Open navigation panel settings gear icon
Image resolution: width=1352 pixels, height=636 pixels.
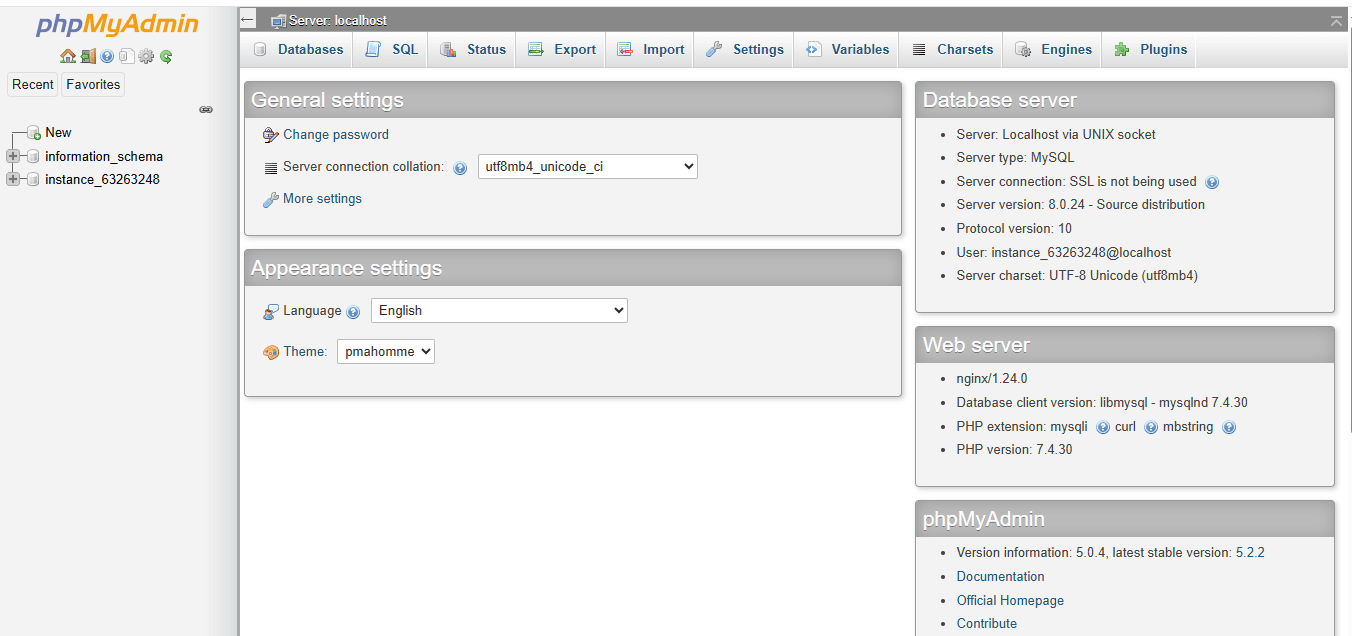[x=146, y=57]
